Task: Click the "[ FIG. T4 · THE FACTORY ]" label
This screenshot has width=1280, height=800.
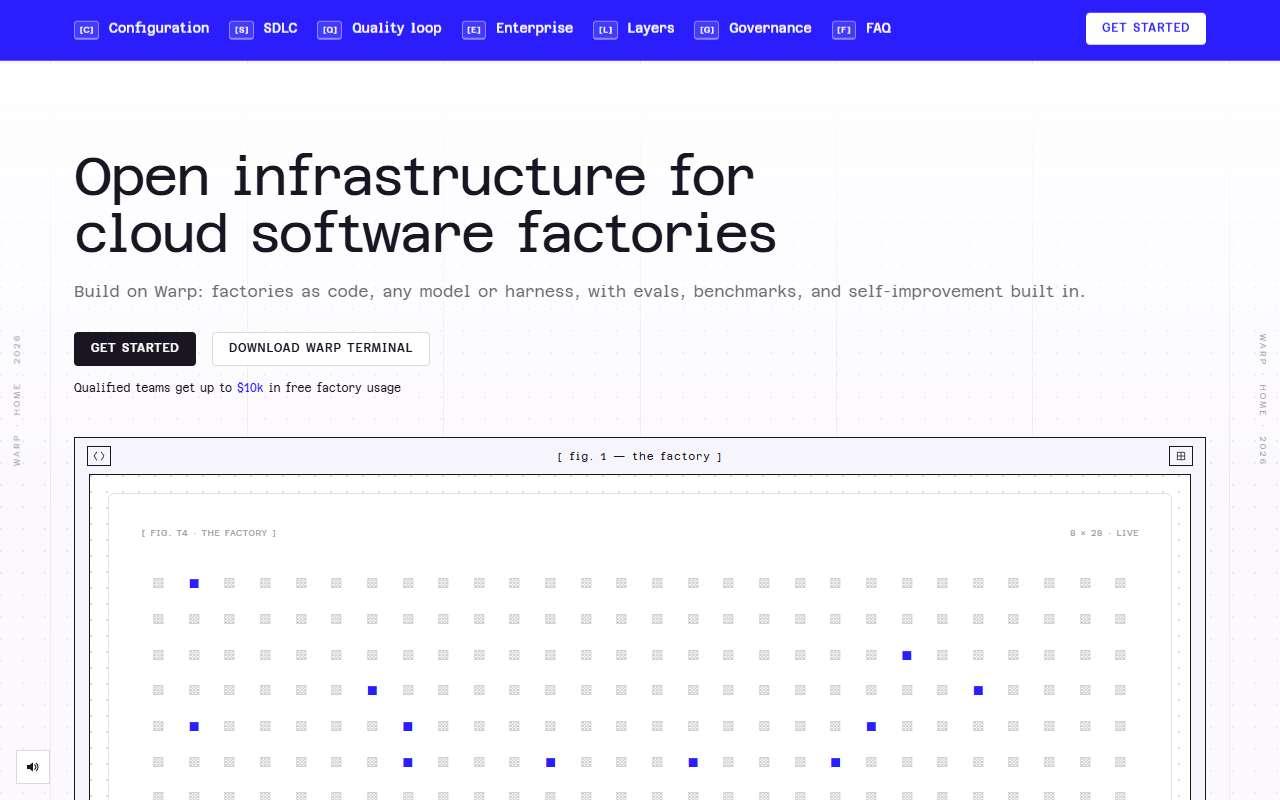Action: (209, 534)
